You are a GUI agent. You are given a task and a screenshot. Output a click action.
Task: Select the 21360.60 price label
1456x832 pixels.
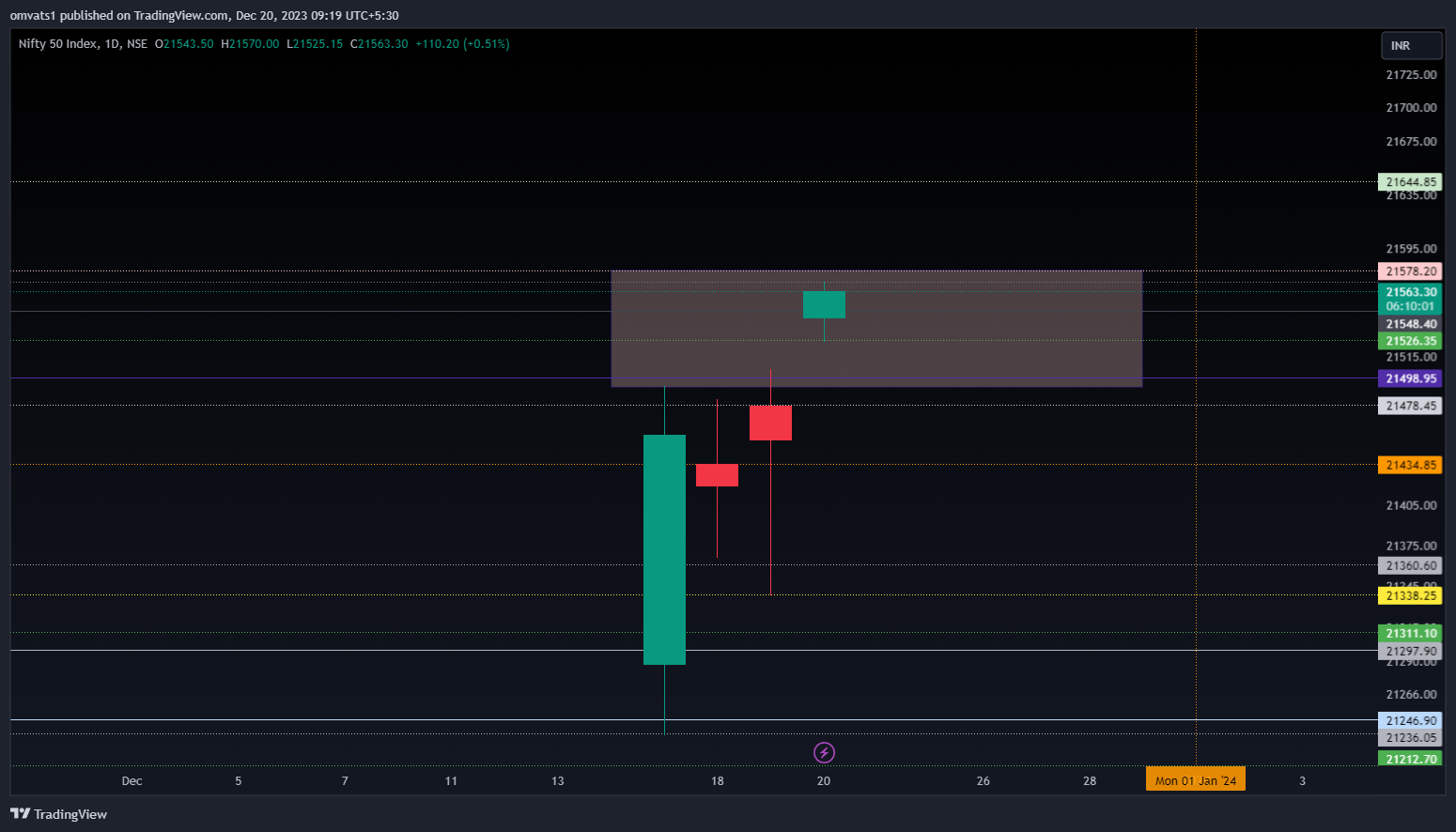pyautogui.click(x=1410, y=565)
